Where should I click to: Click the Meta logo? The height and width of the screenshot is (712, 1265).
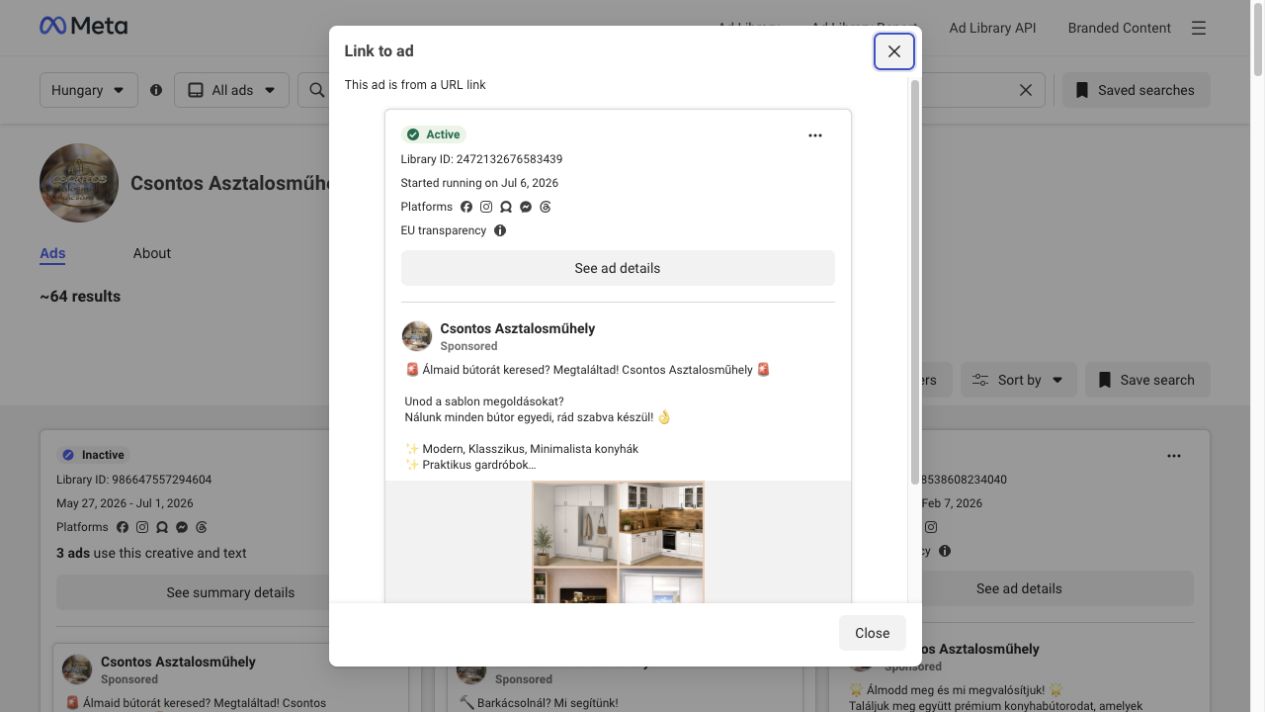[84, 27]
